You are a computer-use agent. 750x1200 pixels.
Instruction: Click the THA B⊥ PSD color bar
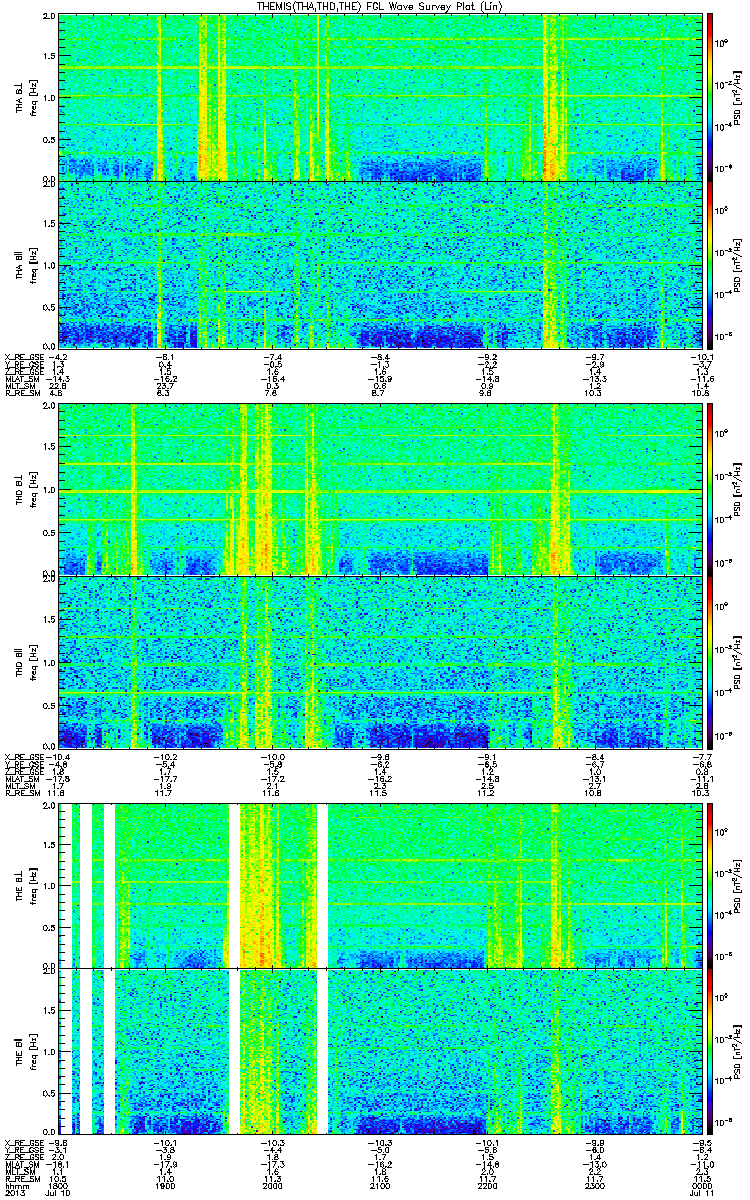click(x=710, y=96)
